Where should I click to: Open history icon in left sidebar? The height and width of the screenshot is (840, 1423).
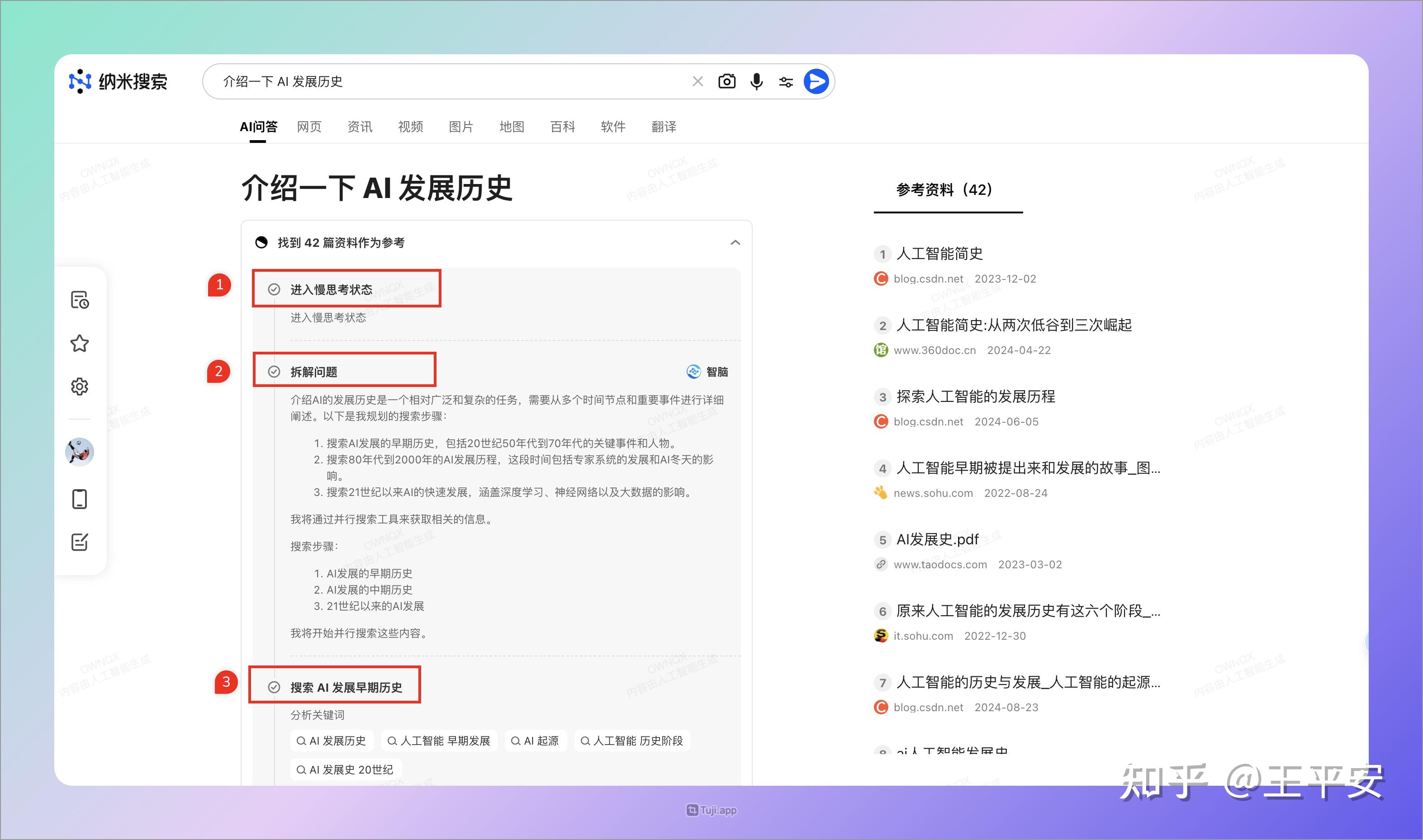click(80, 300)
